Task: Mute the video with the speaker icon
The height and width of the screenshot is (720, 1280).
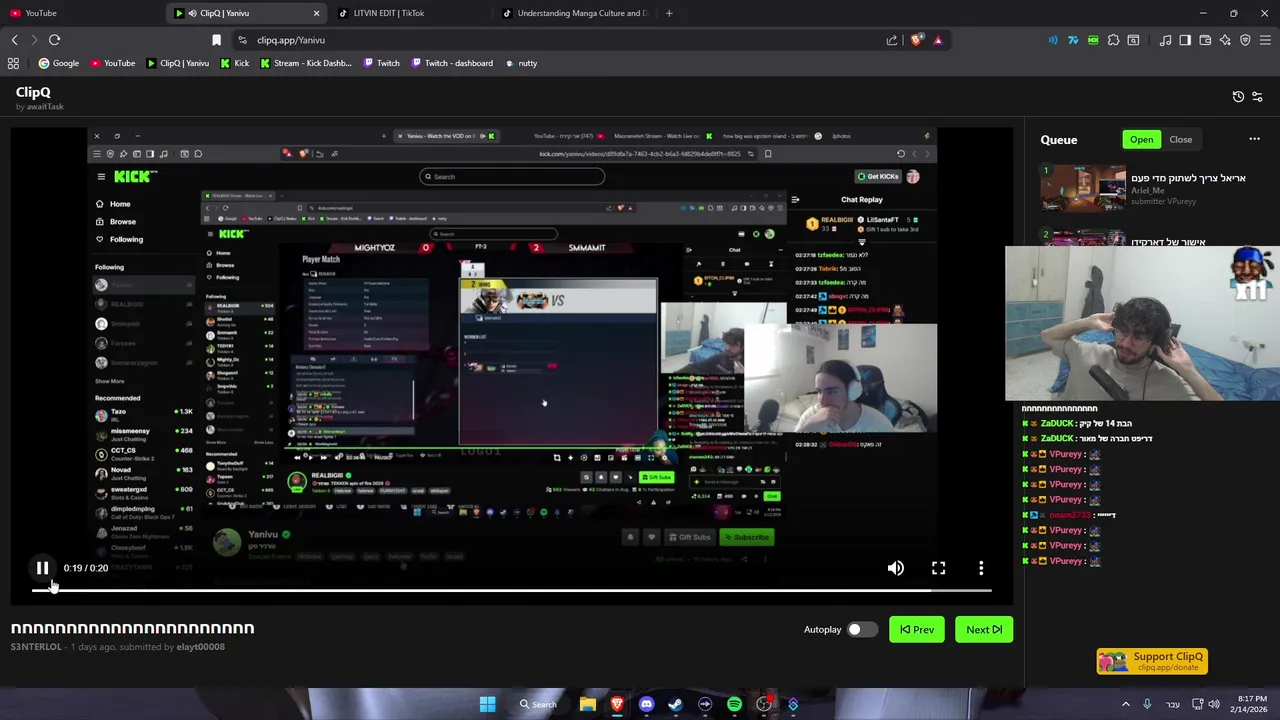Action: click(x=895, y=568)
